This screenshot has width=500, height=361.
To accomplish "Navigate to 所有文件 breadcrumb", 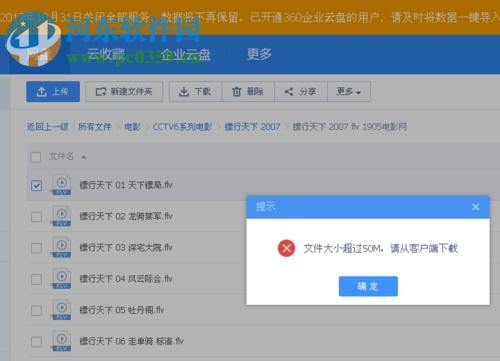I will (95, 127).
